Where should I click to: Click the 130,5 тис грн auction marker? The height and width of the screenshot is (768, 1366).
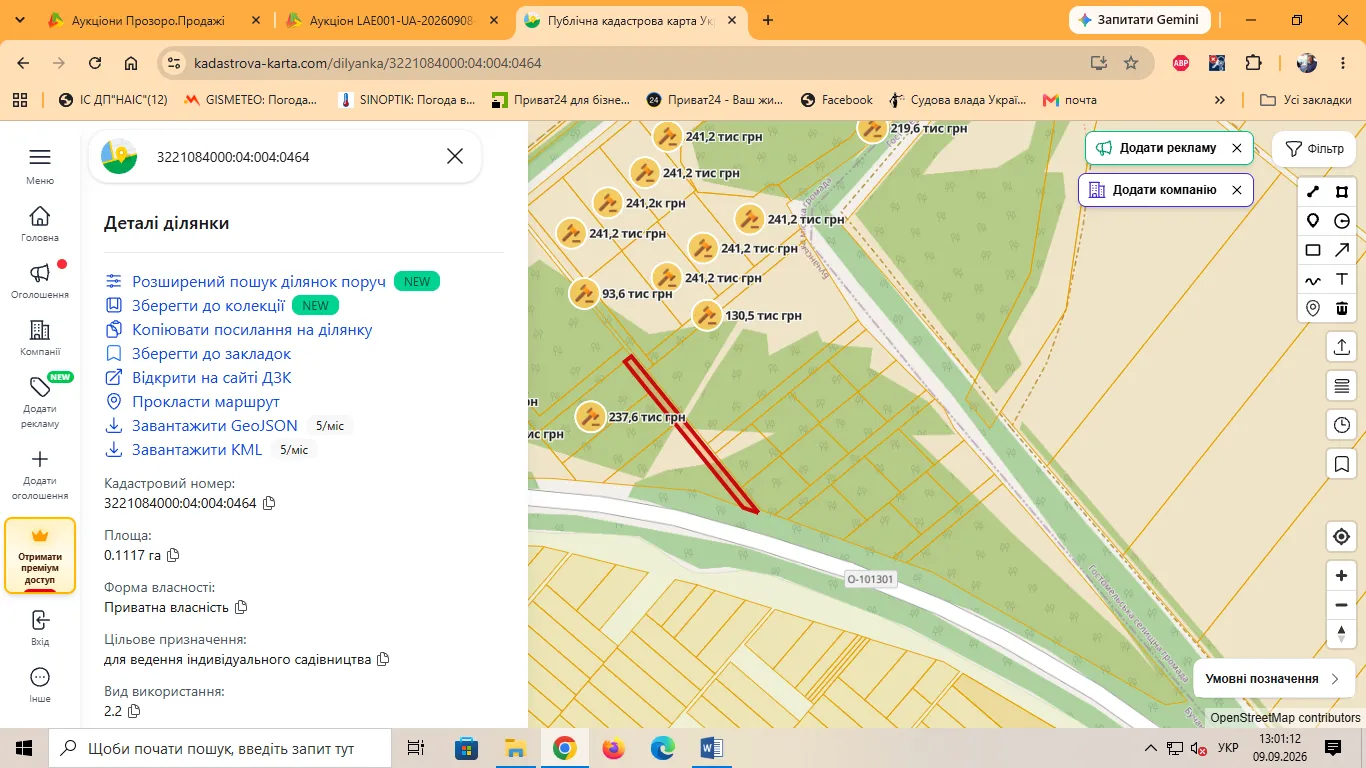click(x=707, y=316)
